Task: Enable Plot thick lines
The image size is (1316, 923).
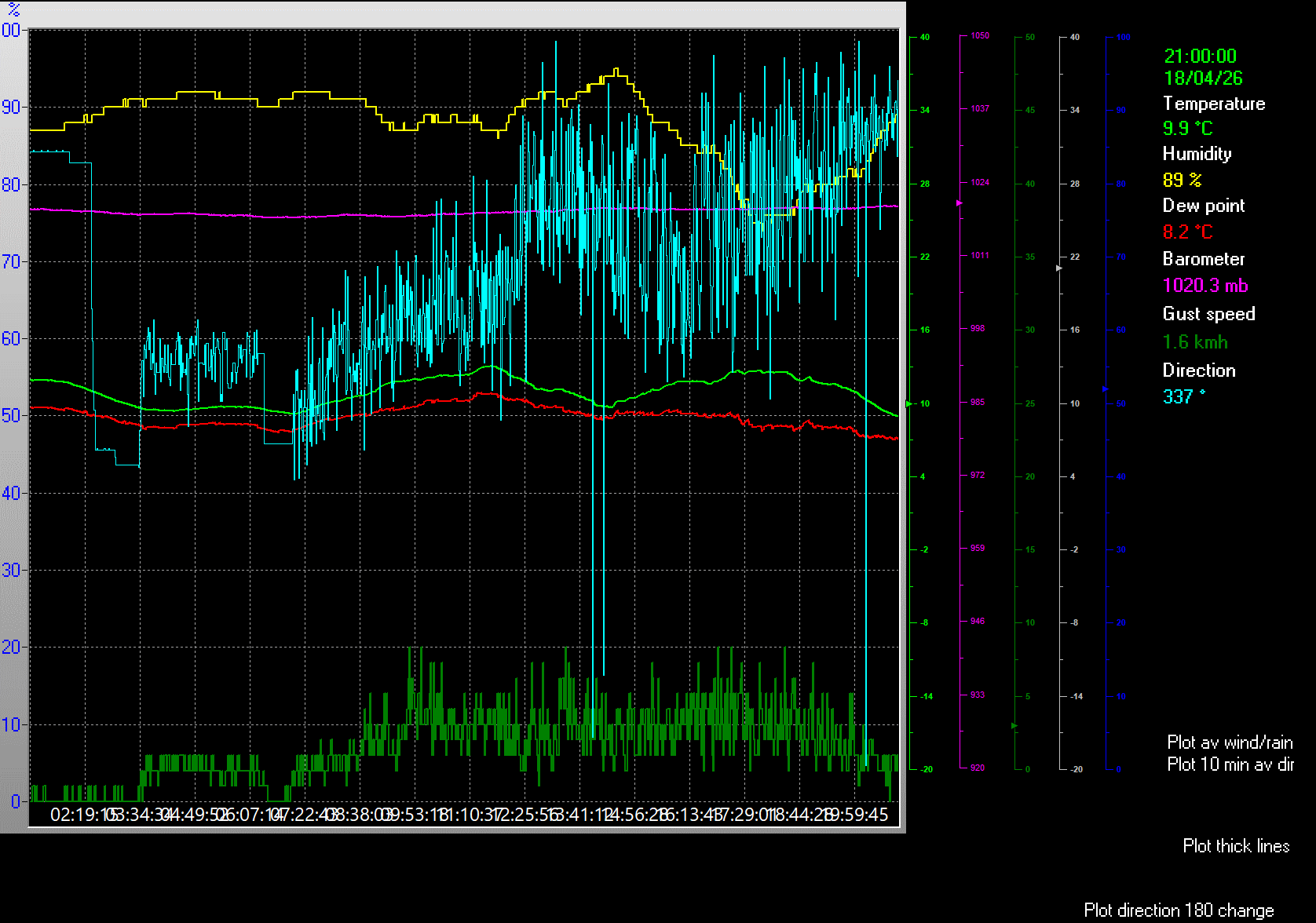Action: 1235,846
